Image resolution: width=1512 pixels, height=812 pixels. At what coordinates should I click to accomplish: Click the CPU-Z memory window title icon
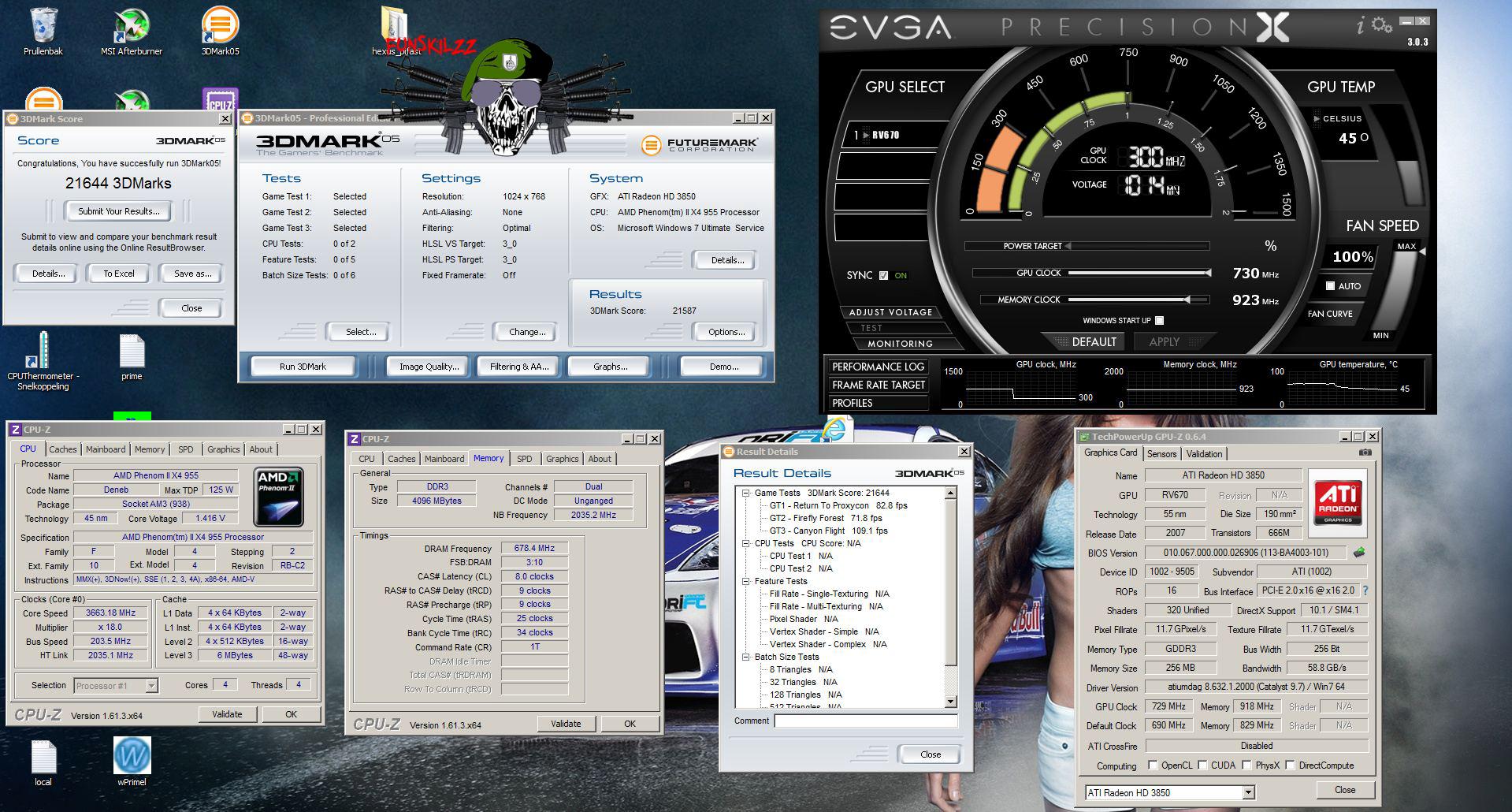355,439
